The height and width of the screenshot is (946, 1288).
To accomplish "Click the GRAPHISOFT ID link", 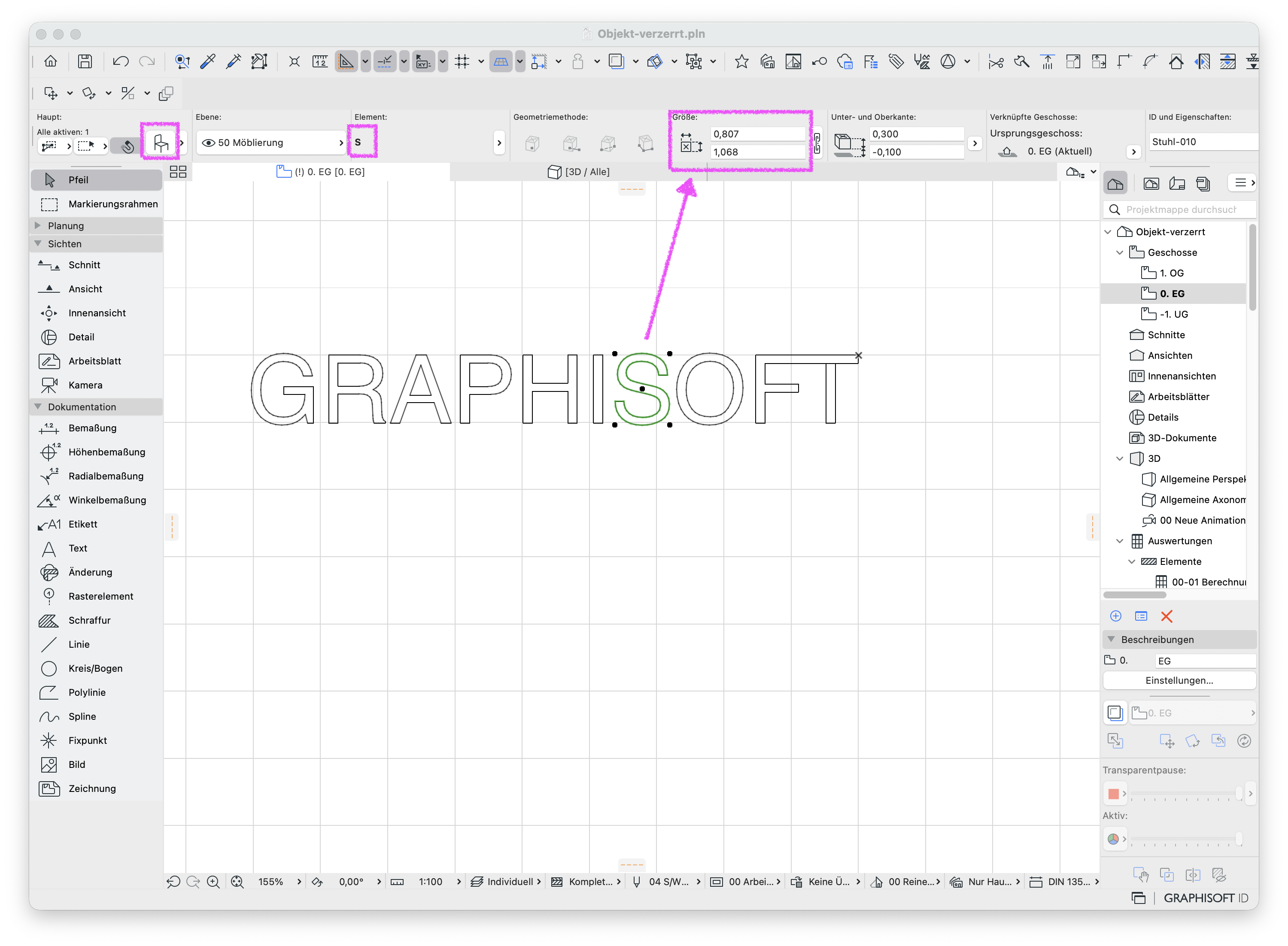I will pyautogui.click(x=1206, y=898).
